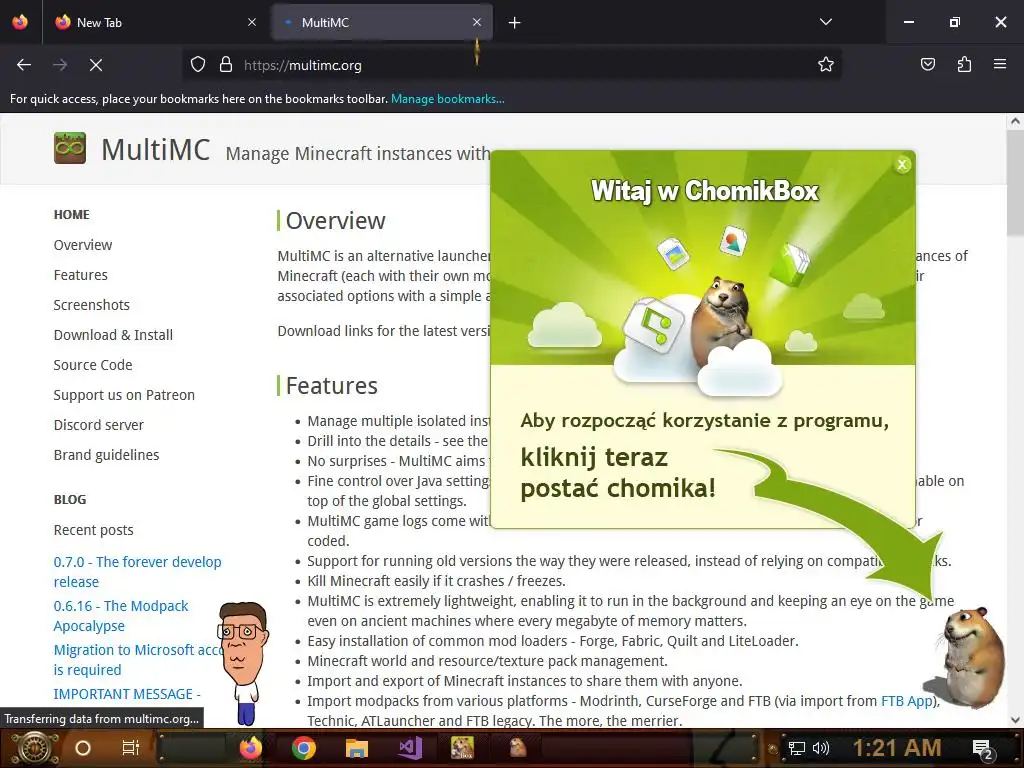Open Recent posts in blog sidebar
This screenshot has width=1024, height=768.
pyautogui.click(x=93, y=530)
